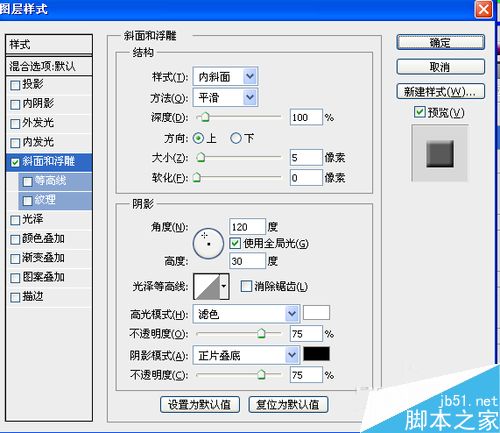Click the 深度 depth slider handle
500x433 pixels.
(205, 117)
